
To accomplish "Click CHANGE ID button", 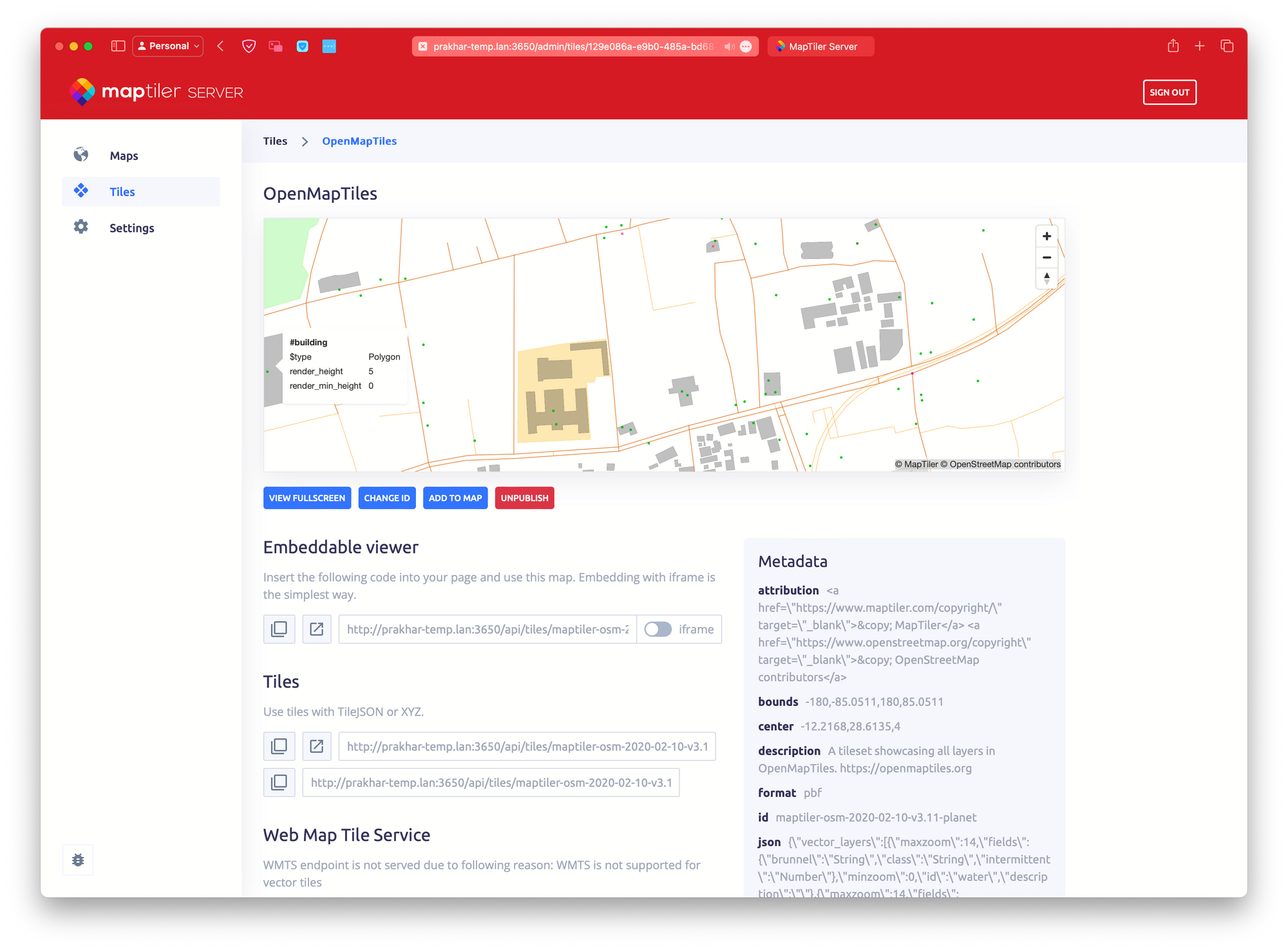I will 387,498.
